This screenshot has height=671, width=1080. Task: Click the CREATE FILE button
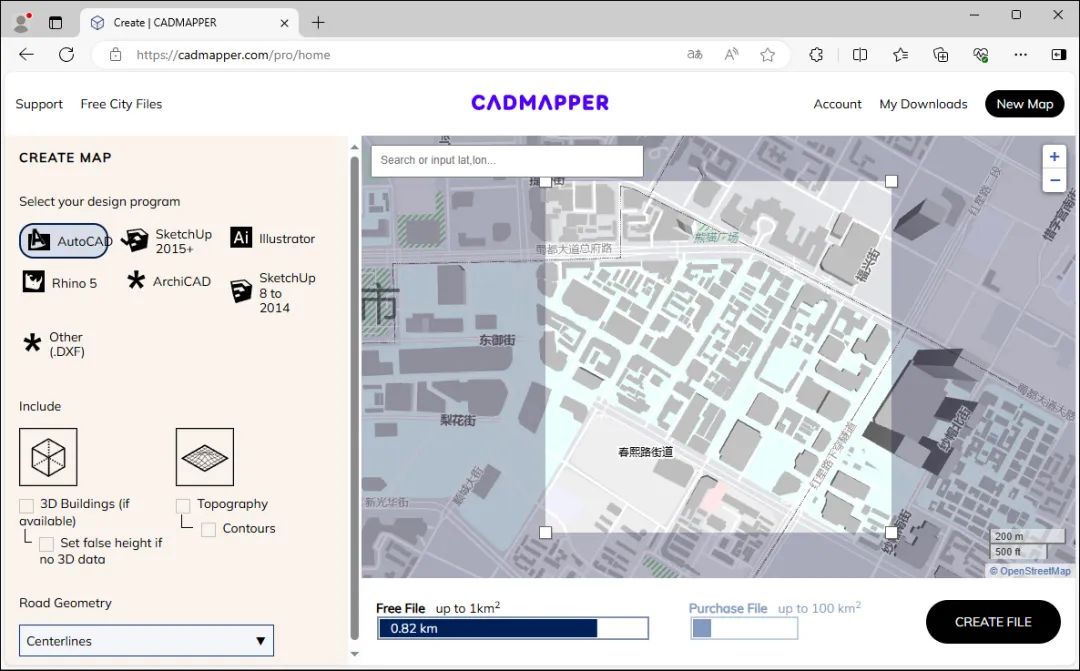(x=993, y=621)
